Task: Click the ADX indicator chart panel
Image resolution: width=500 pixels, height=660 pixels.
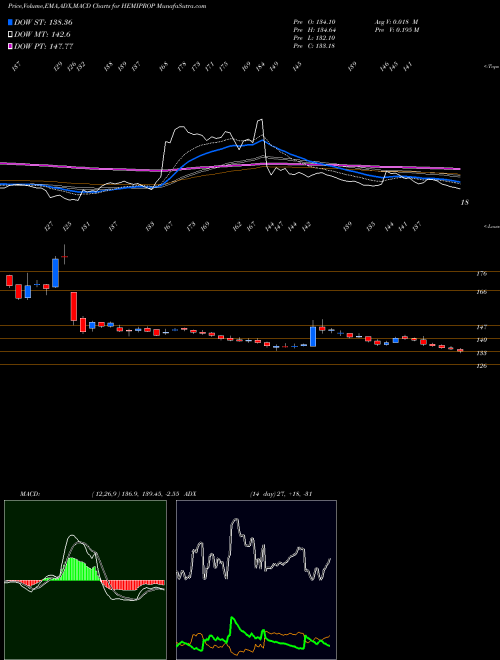Action: [256, 580]
